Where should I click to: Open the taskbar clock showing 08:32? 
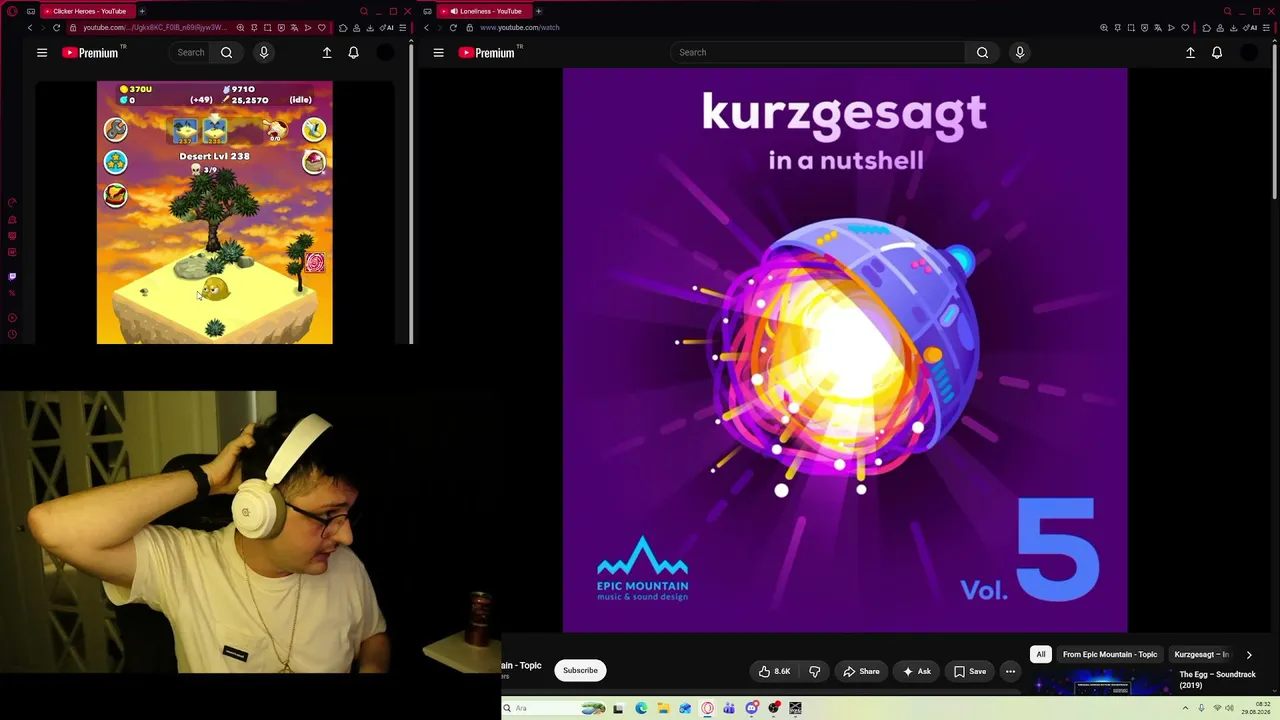pyautogui.click(x=1256, y=708)
